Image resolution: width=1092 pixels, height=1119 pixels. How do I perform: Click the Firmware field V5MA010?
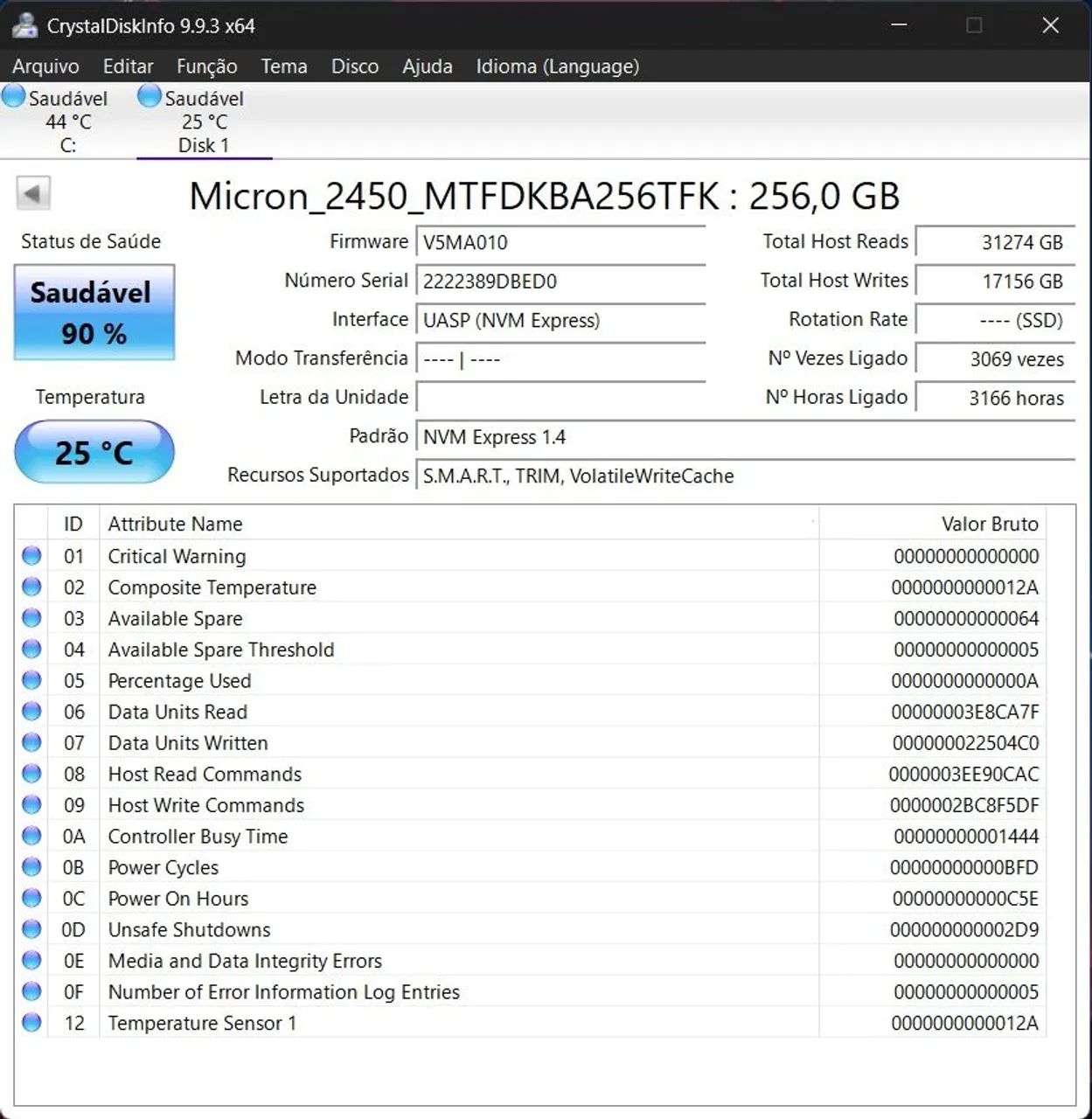pos(560,242)
